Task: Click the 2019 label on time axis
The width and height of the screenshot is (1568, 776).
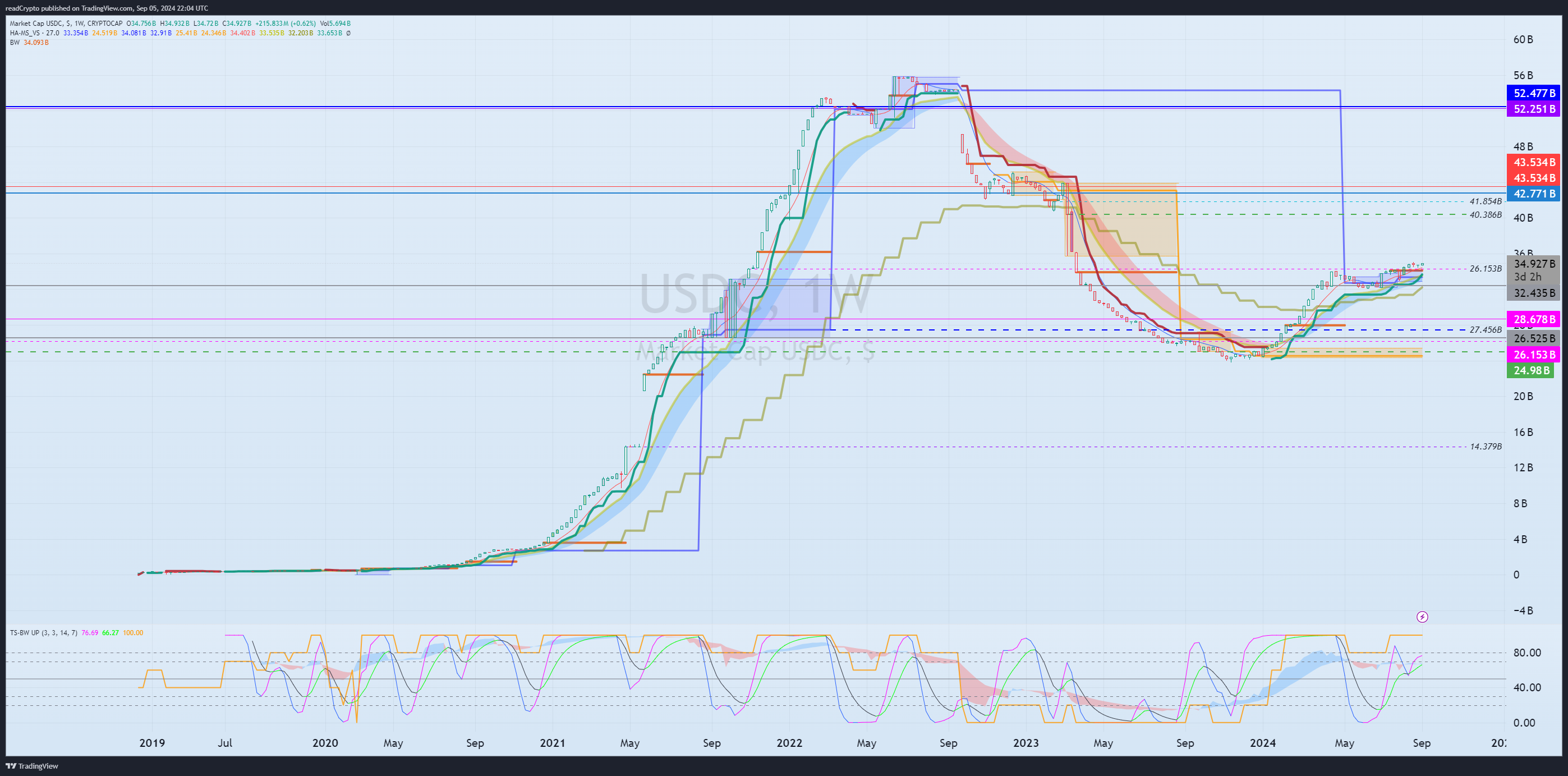Action: (x=152, y=742)
